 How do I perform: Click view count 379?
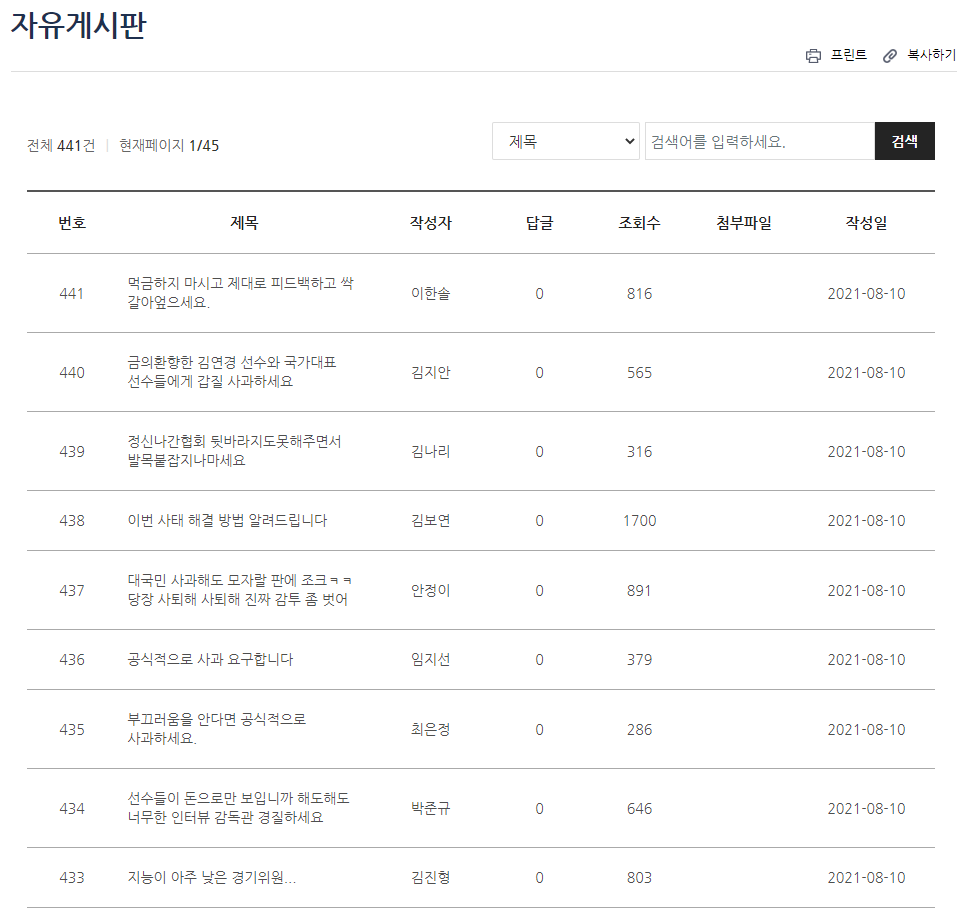pyautogui.click(x=639, y=659)
